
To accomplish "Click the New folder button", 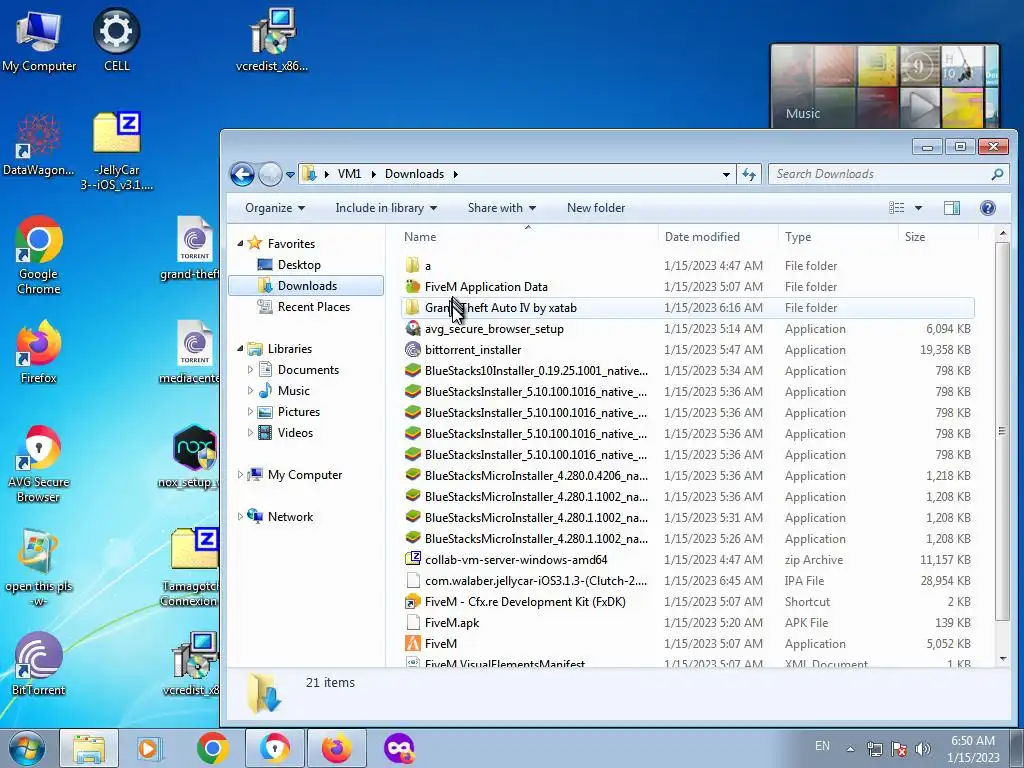I will pos(596,208).
